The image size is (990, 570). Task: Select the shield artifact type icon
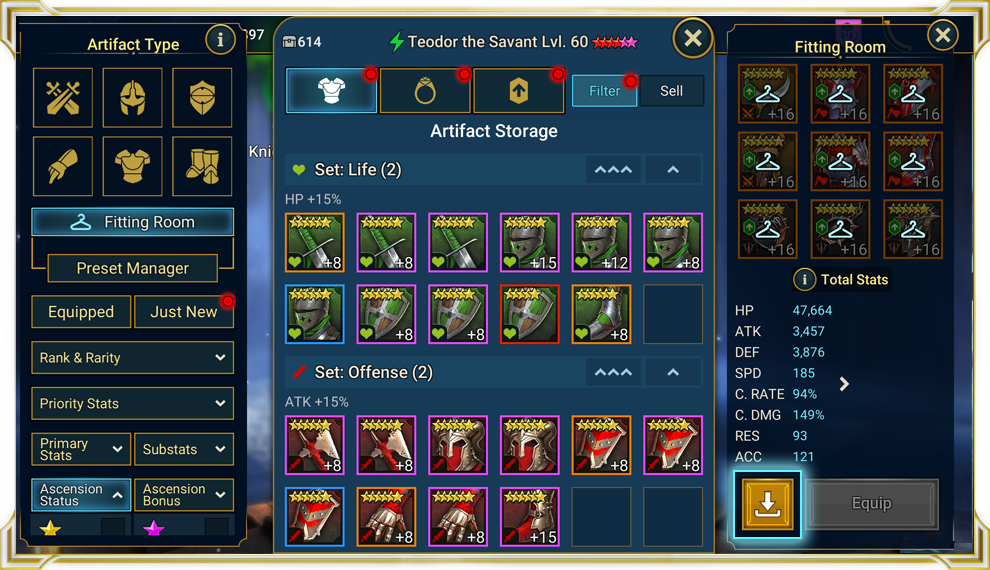[202, 98]
